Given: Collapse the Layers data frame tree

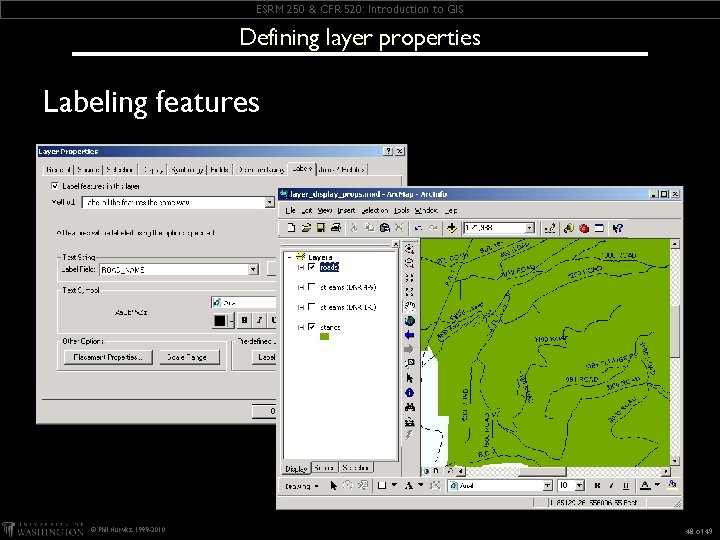Looking at the screenshot, I should pos(290,257).
